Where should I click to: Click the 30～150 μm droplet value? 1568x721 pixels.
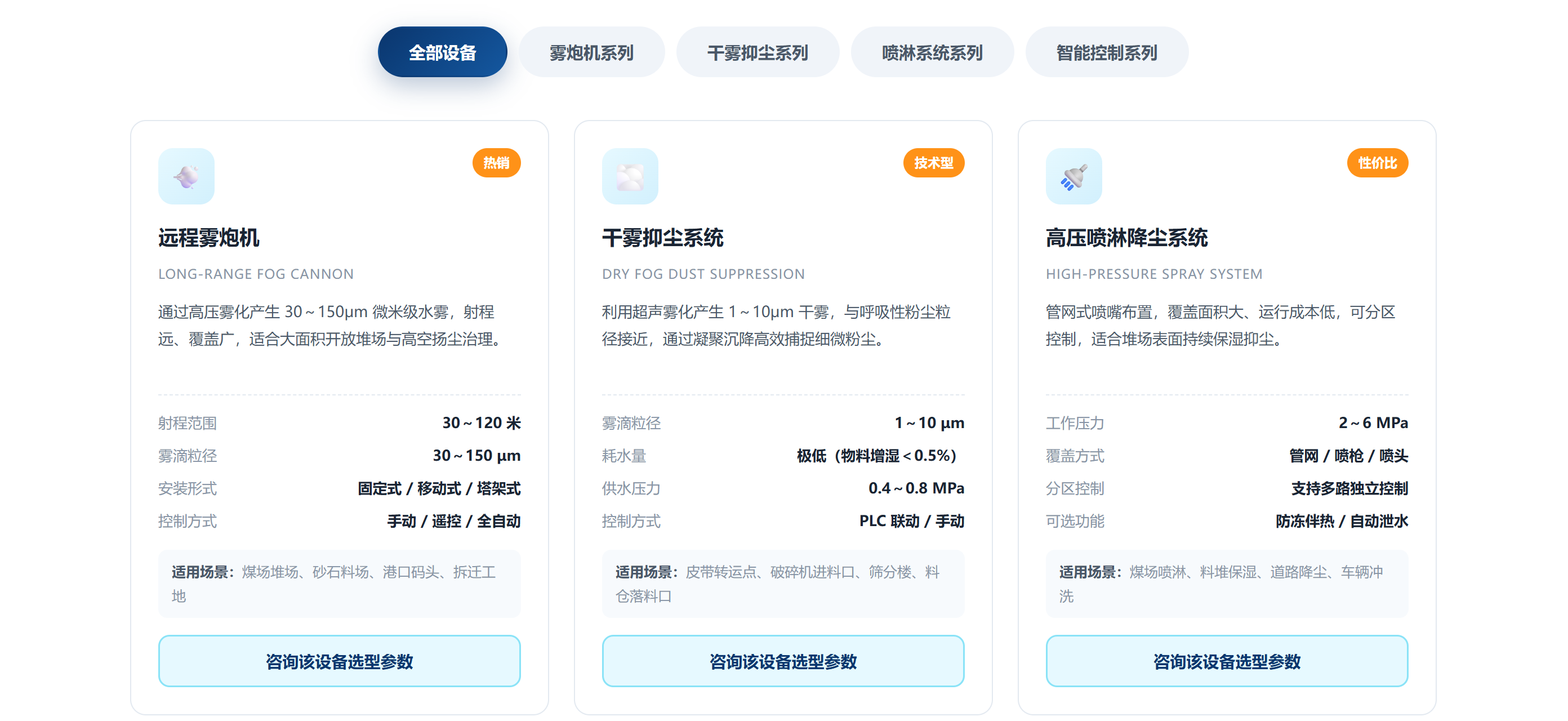click(476, 456)
